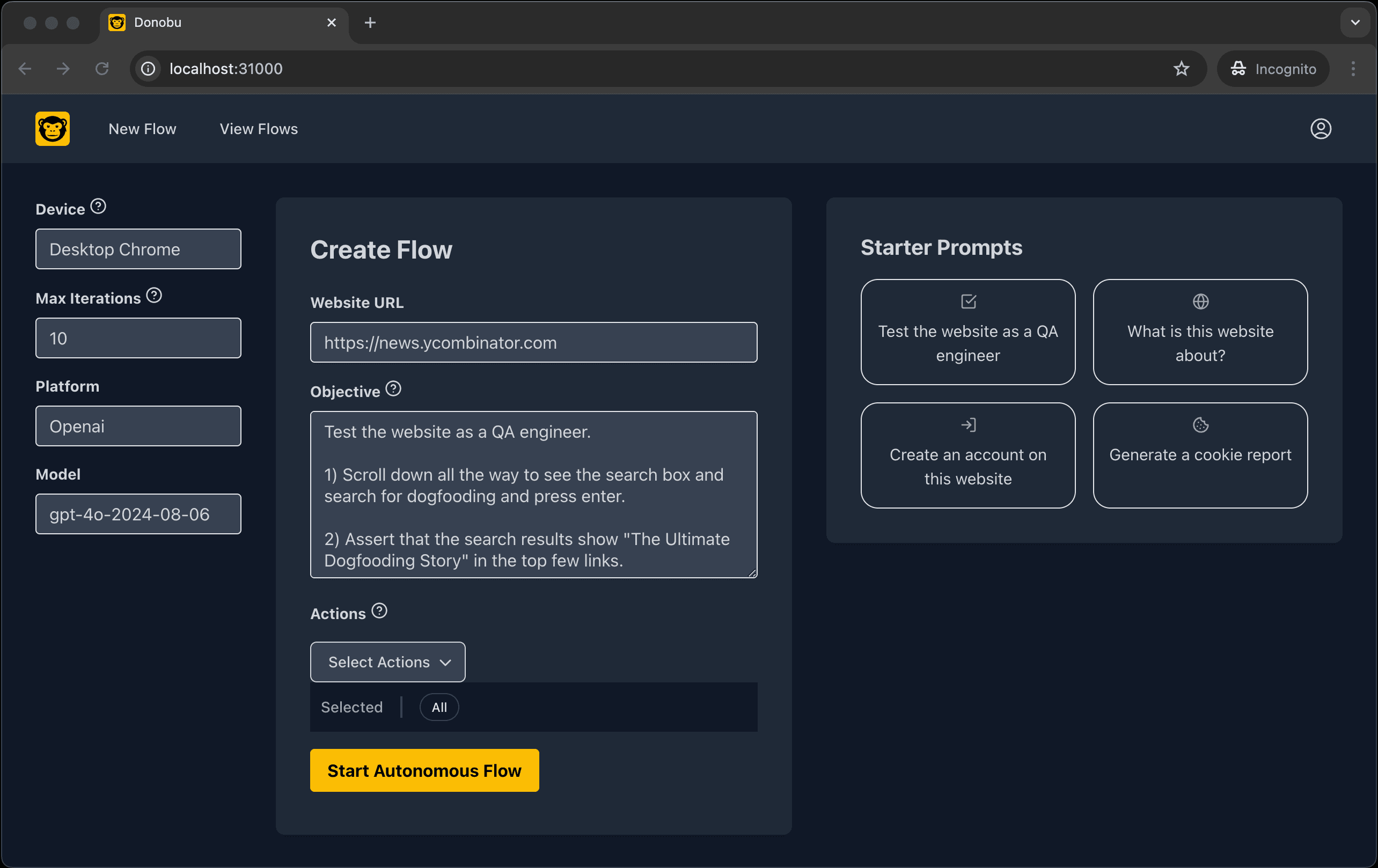Open the View Flows nav item
The width and height of the screenshot is (1378, 868).
(259, 129)
